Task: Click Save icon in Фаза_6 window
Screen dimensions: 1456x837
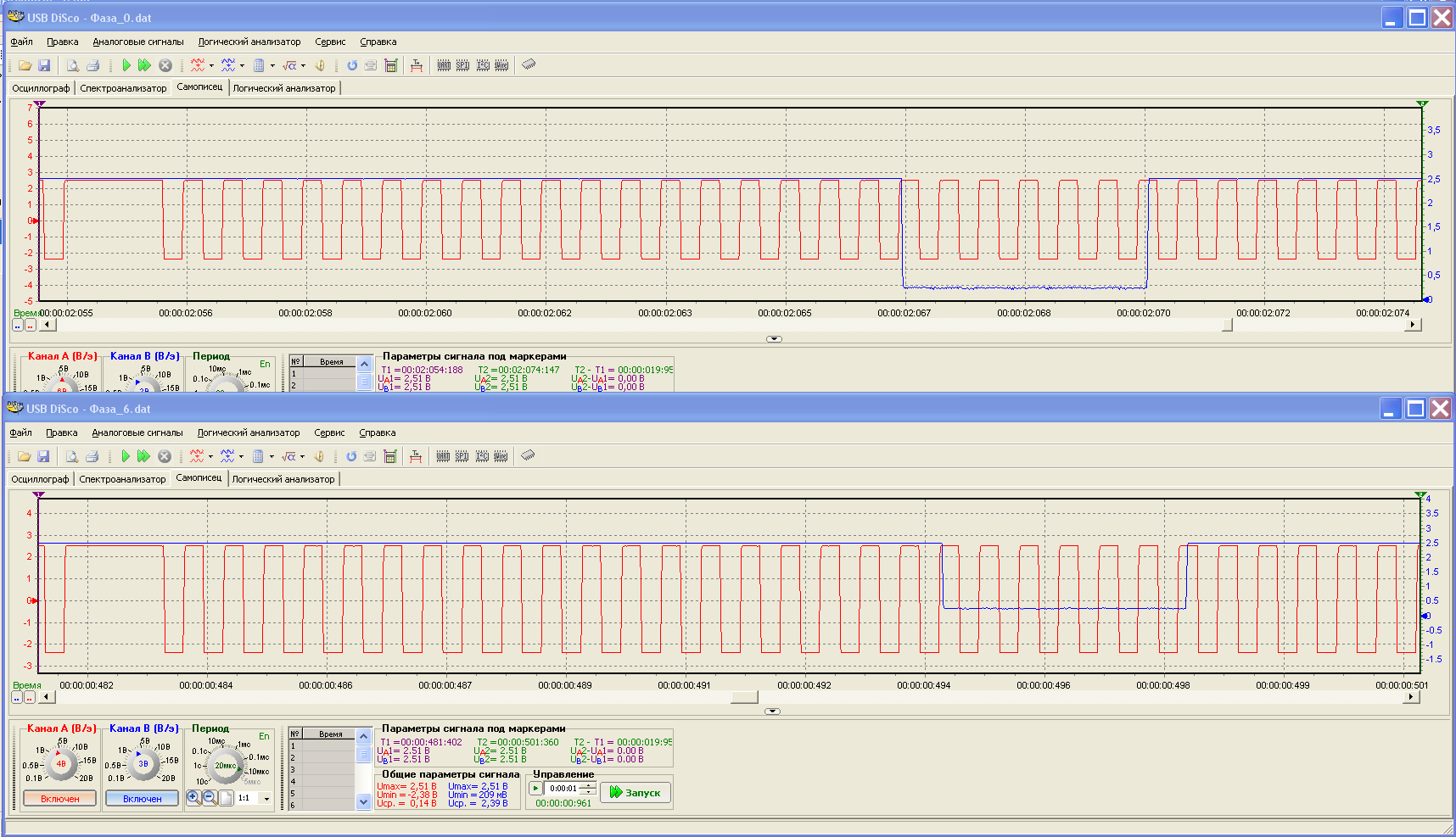Action: 43,456
